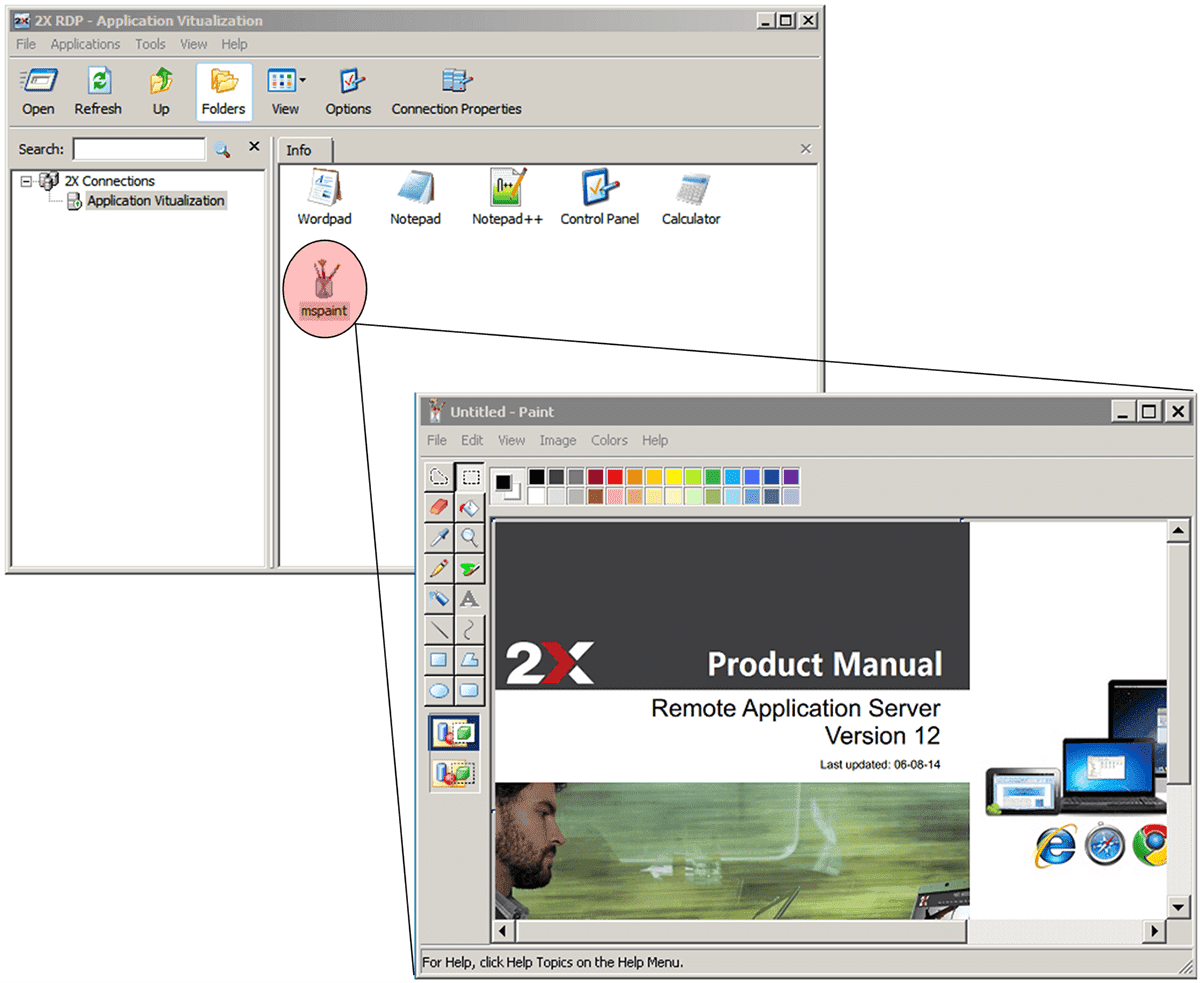Pick the red swatch in Paint palette
The height and width of the screenshot is (983, 1200).
click(x=615, y=477)
